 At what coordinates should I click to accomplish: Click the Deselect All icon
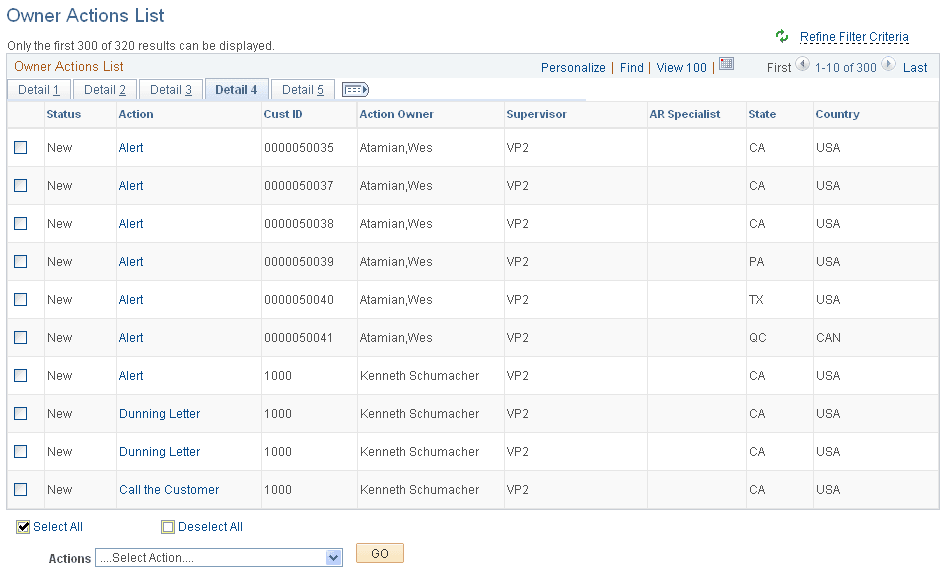coord(167,527)
